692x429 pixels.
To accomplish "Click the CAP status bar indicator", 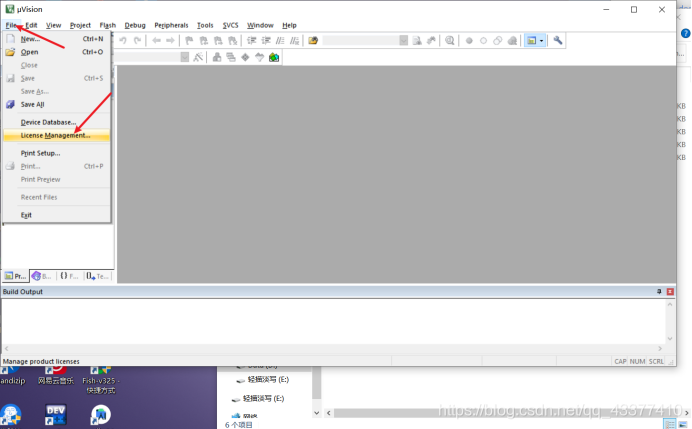I will coord(620,361).
